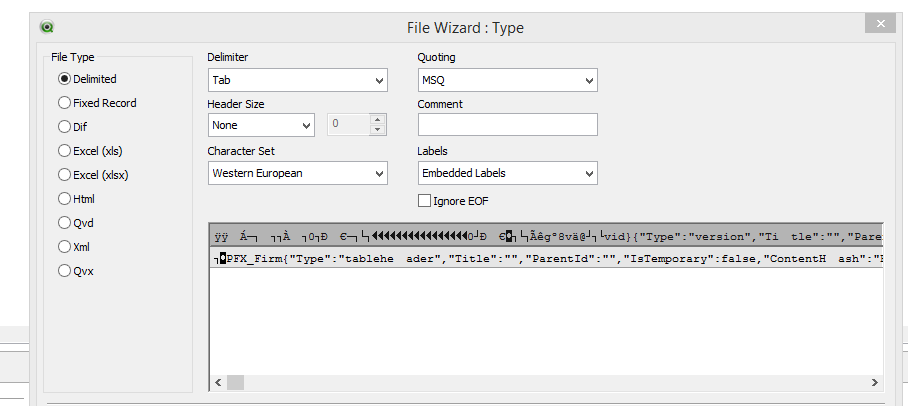Open the Delimiter dropdown showing Tab
This screenshot has height=406, width=908.
point(297,80)
